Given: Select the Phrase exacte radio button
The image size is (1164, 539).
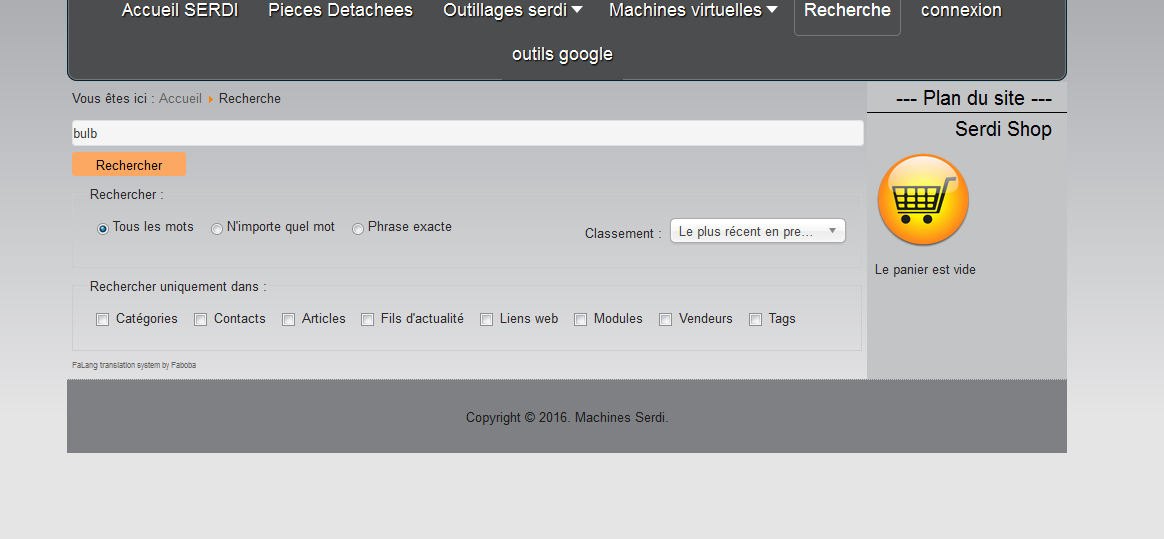Looking at the screenshot, I should tap(358, 229).
